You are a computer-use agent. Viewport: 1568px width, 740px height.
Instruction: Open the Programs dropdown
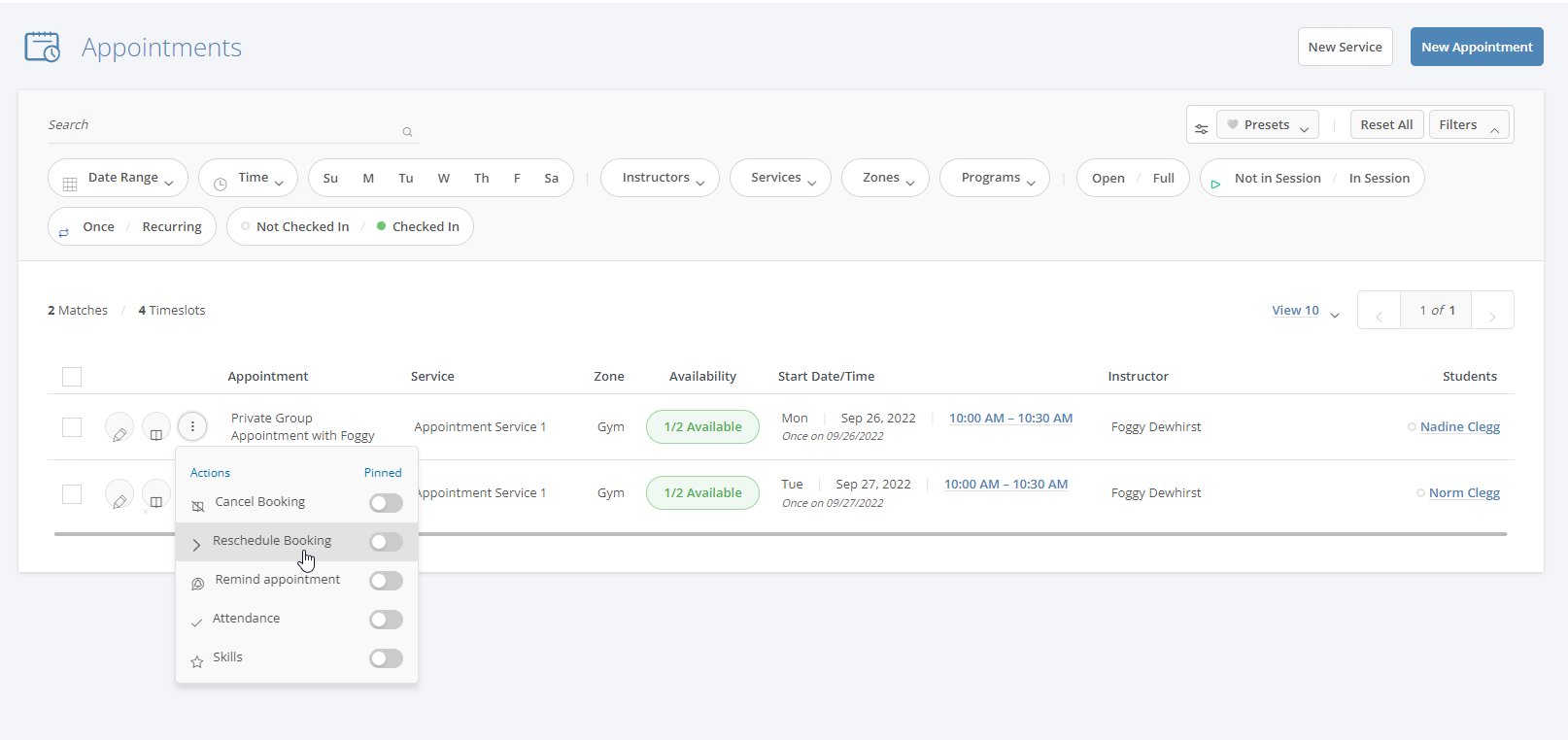[x=995, y=178]
